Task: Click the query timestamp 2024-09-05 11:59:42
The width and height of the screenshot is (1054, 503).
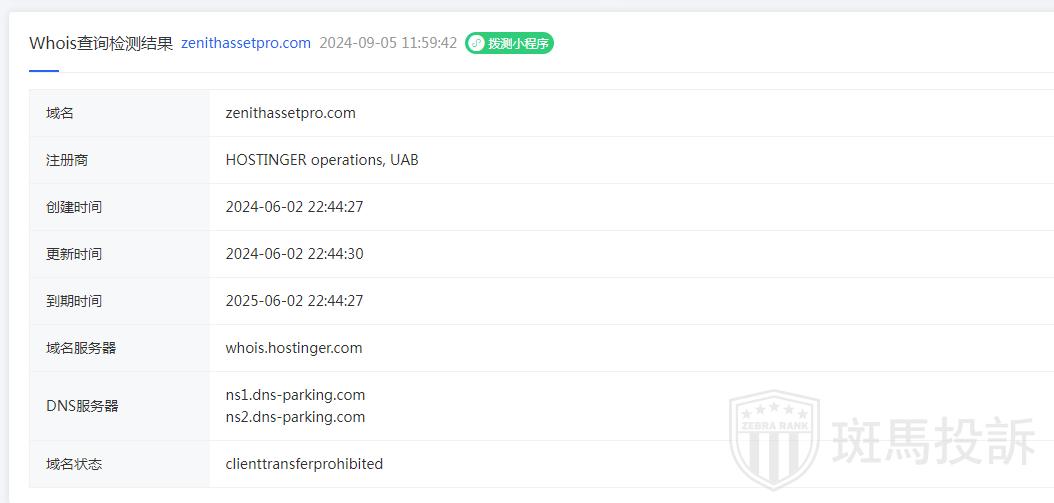Action: pyautogui.click(x=388, y=43)
